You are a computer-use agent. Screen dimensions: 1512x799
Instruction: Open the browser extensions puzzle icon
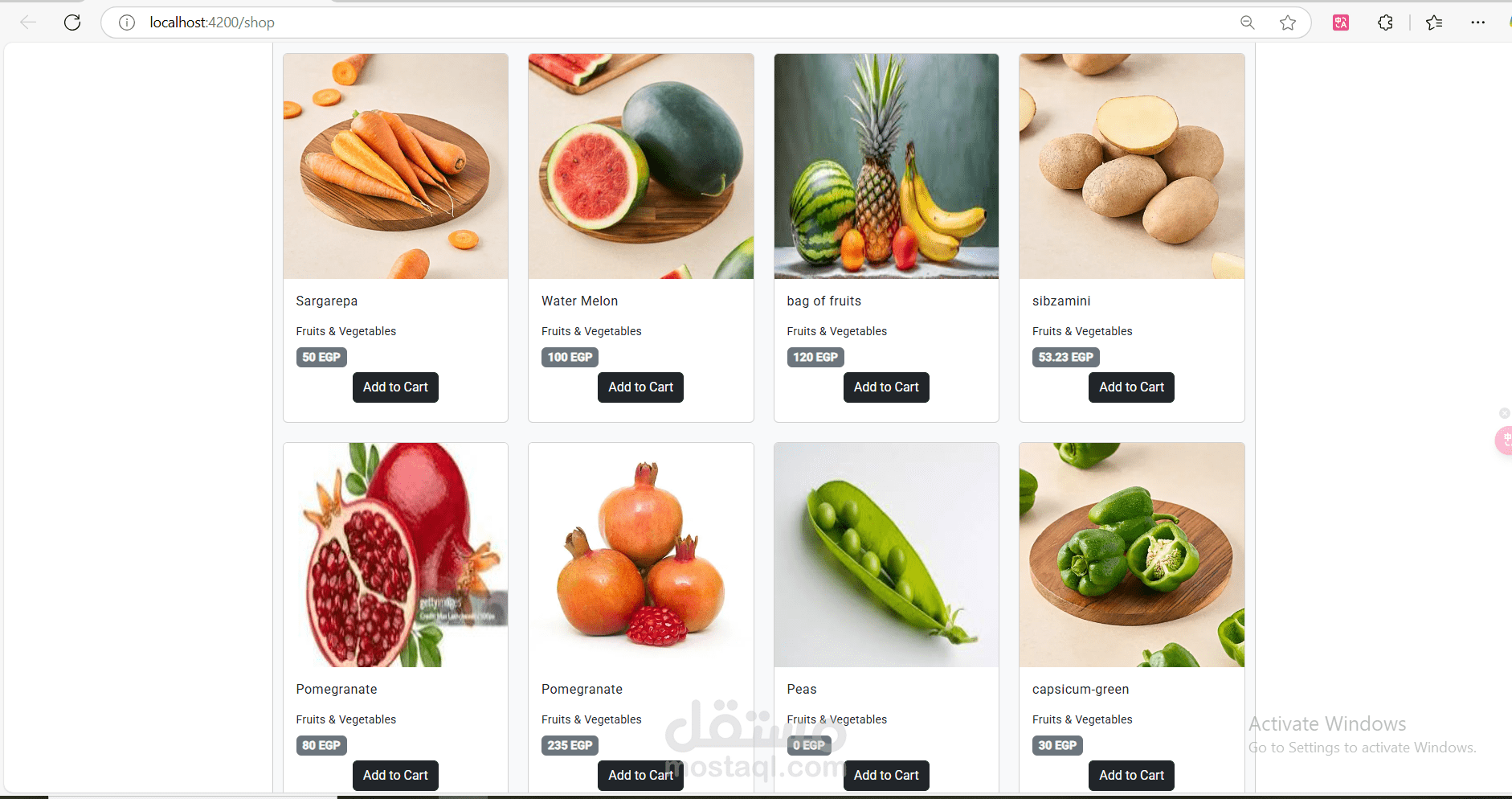pos(1385,23)
